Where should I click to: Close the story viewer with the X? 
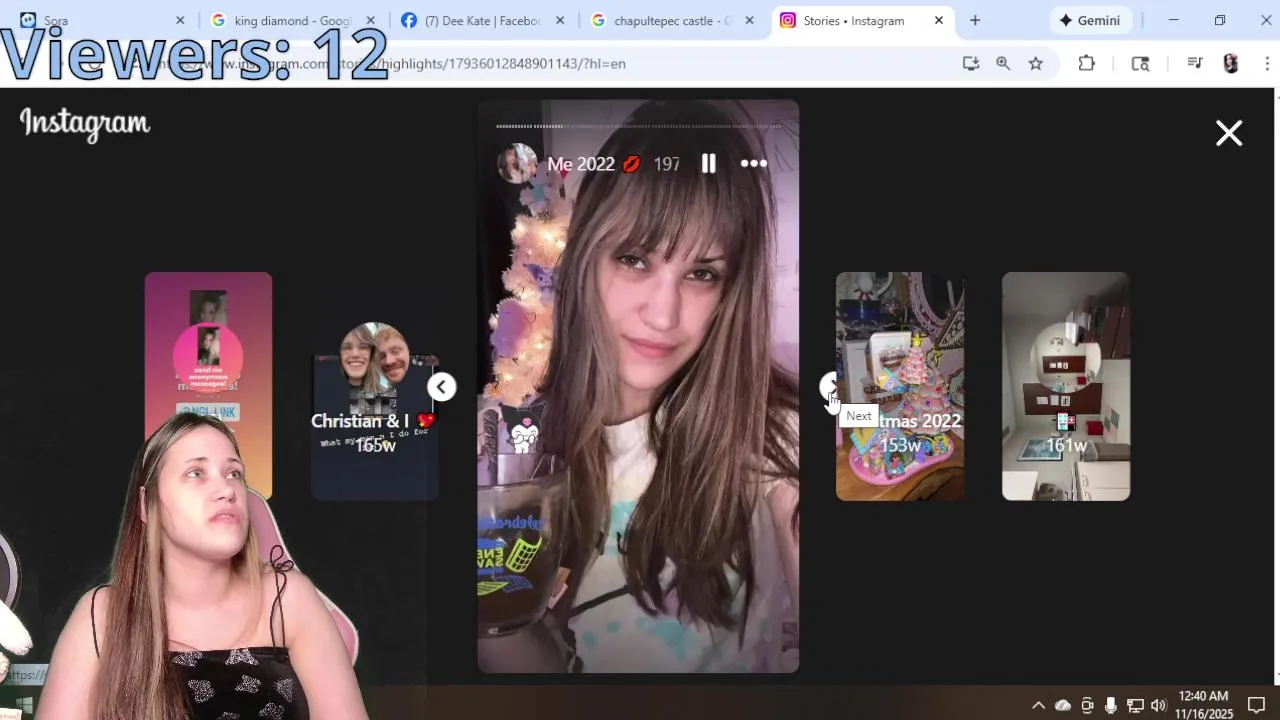[x=1229, y=133]
